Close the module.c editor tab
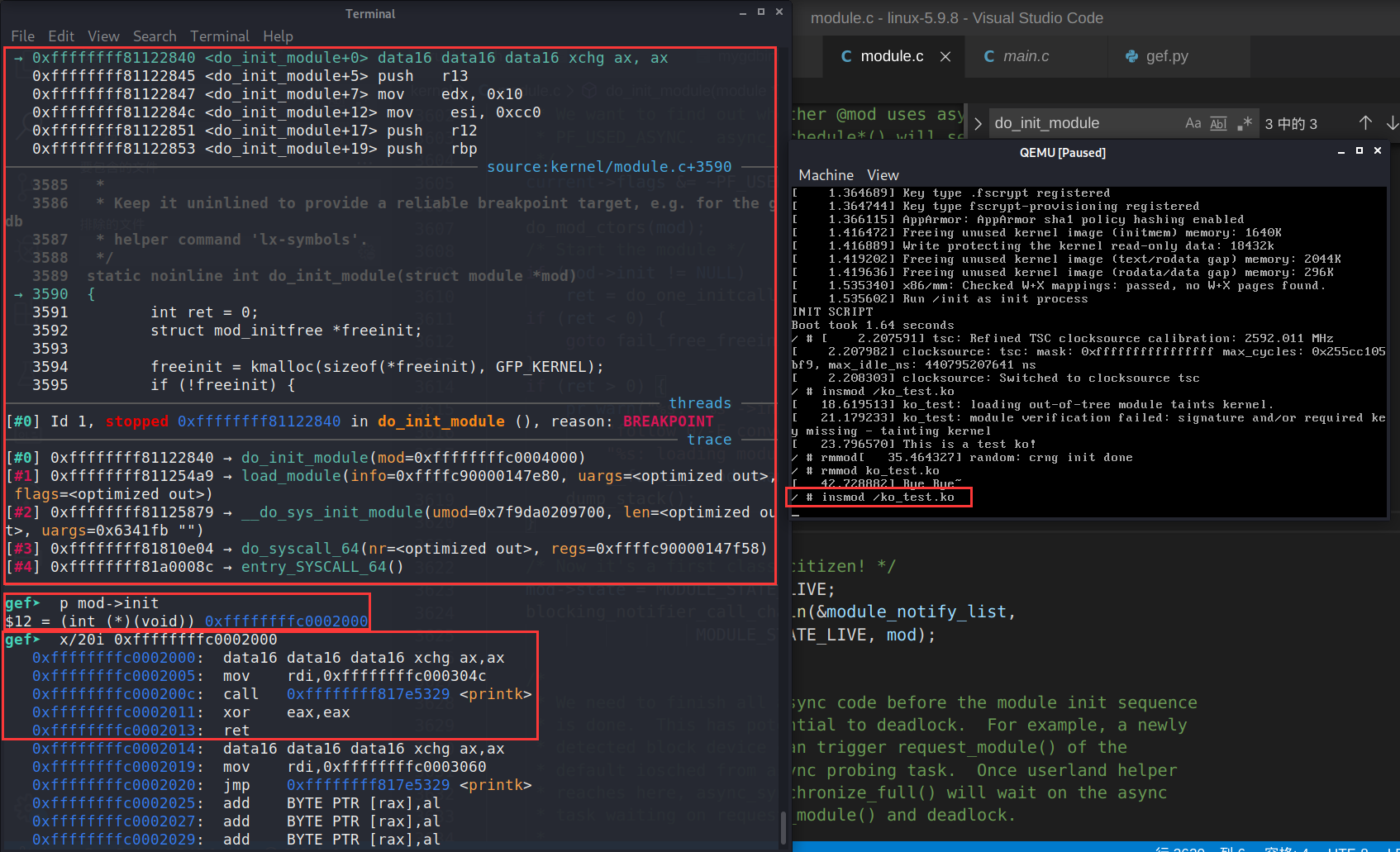Image resolution: width=1400 pixels, height=852 pixels. click(x=945, y=56)
